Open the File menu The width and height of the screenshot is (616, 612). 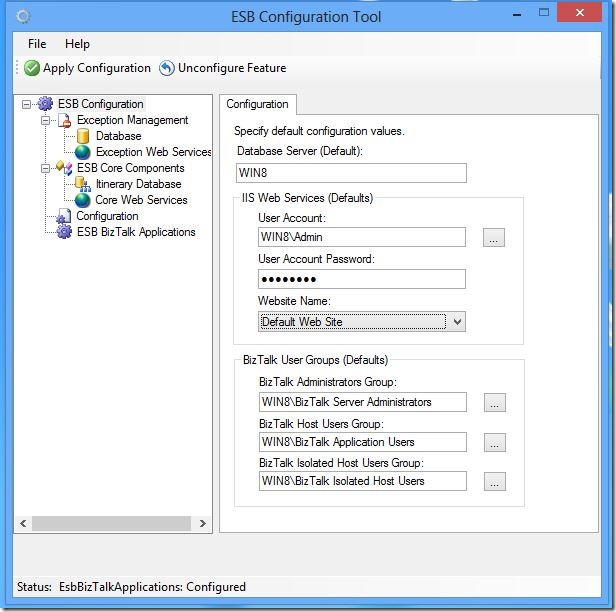[37, 44]
